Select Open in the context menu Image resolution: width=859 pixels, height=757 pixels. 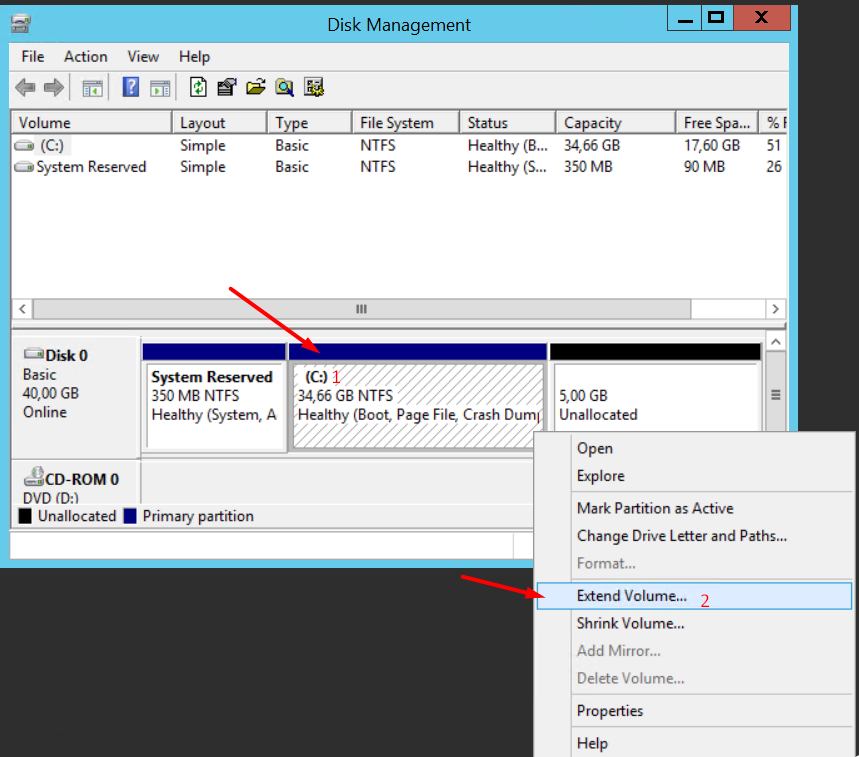pyautogui.click(x=694, y=449)
